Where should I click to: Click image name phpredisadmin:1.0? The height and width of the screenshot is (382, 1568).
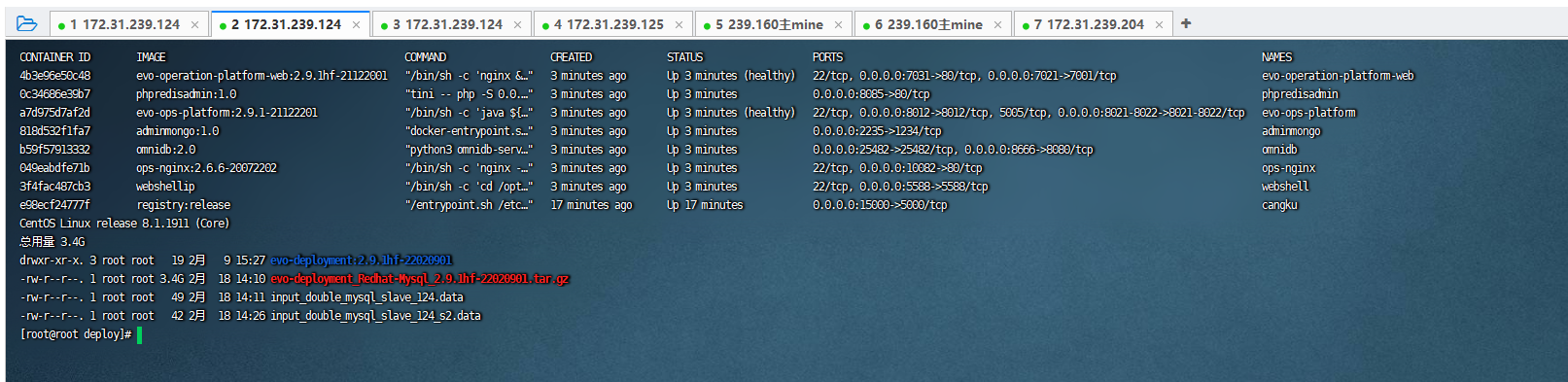[187, 94]
